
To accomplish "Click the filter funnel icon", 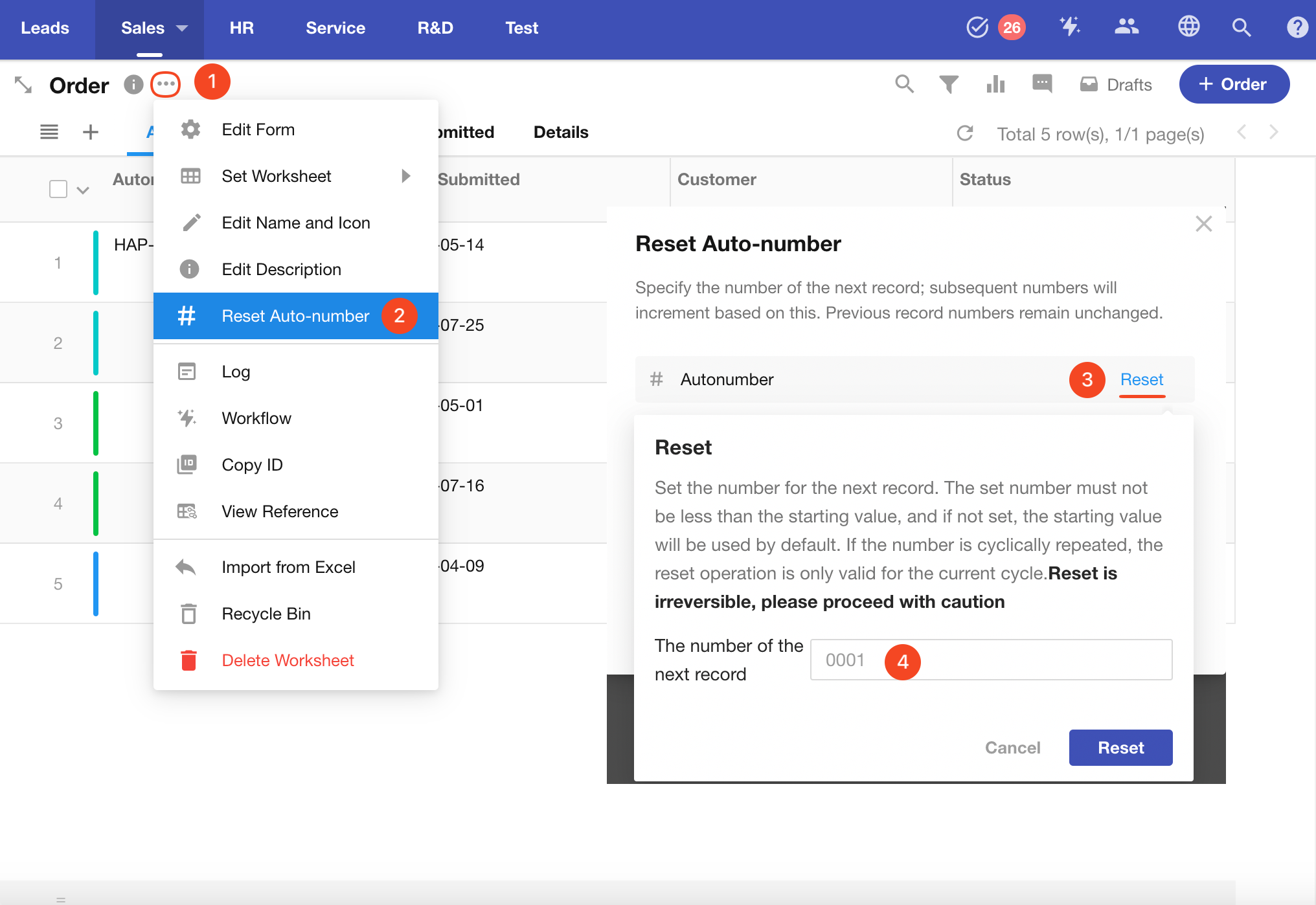I will pyautogui.click(x=948, y=84).
